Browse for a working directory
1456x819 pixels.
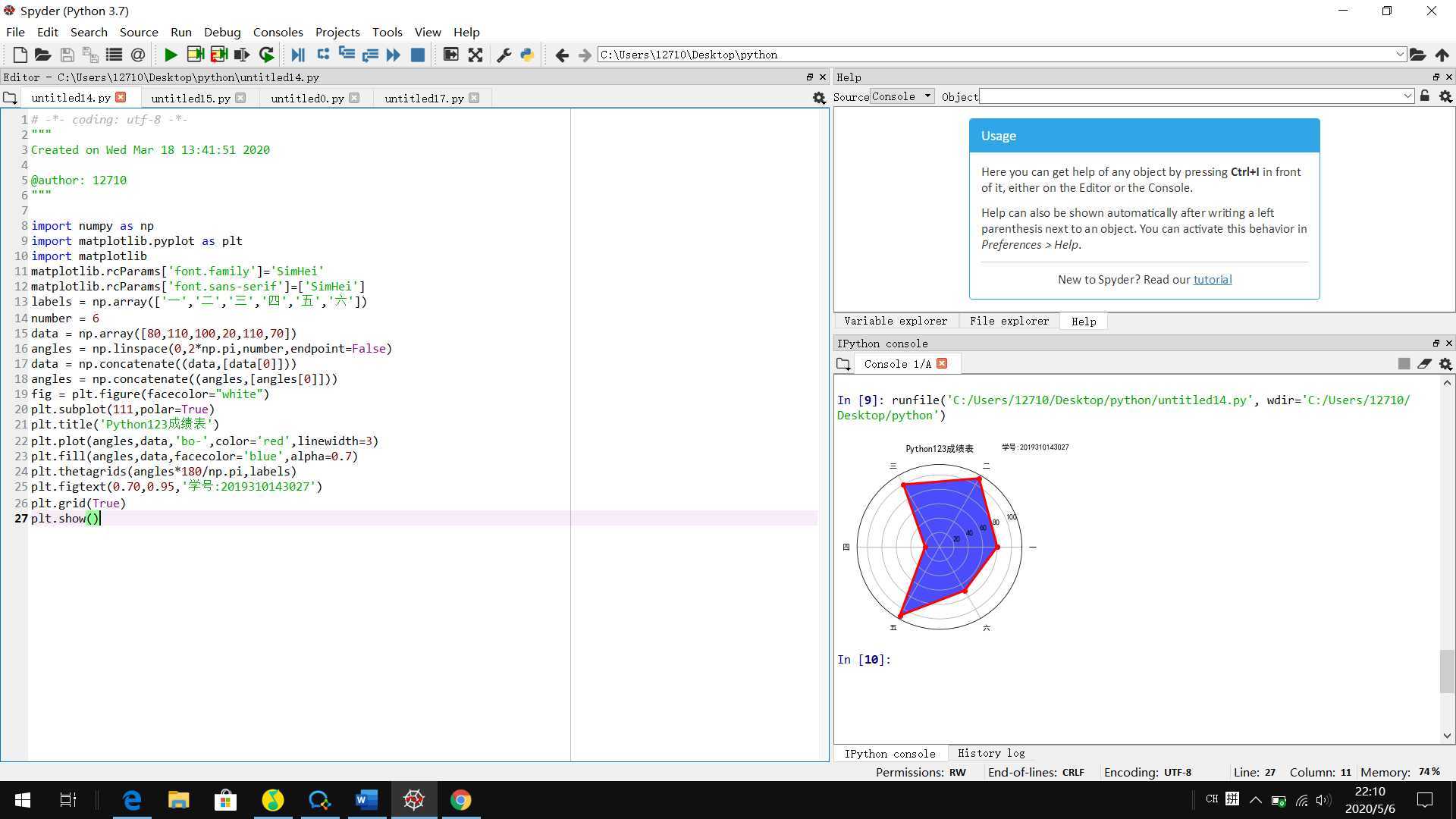1417,55
